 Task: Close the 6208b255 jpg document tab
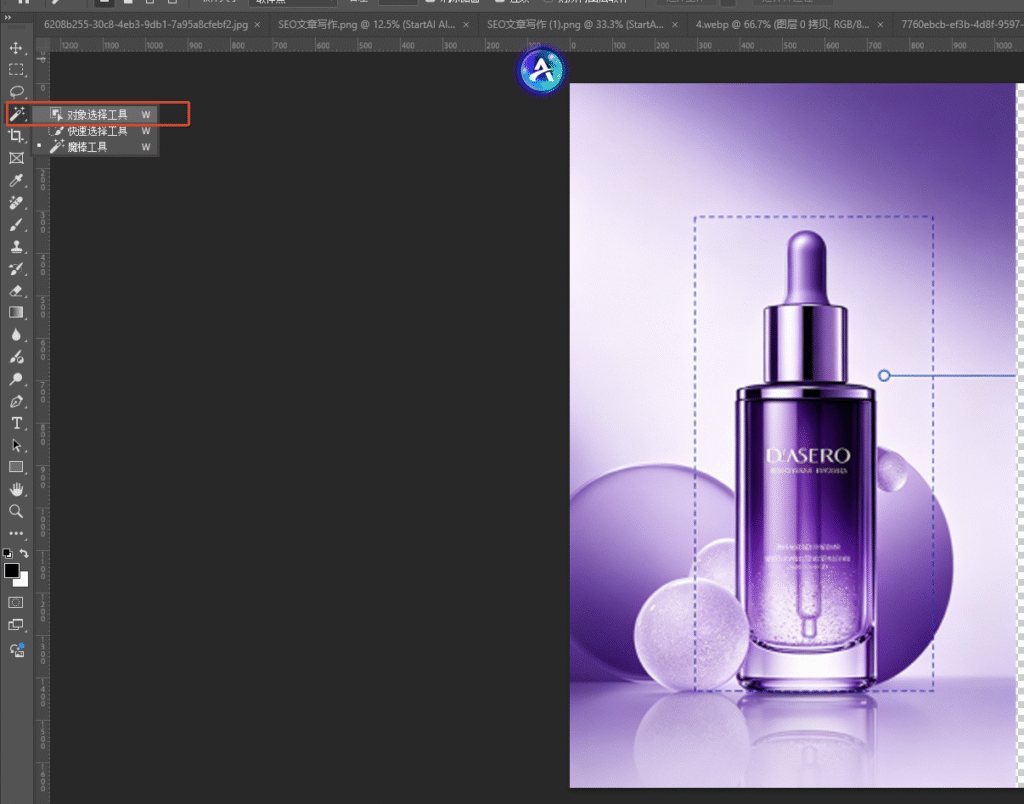coord(257,25)
